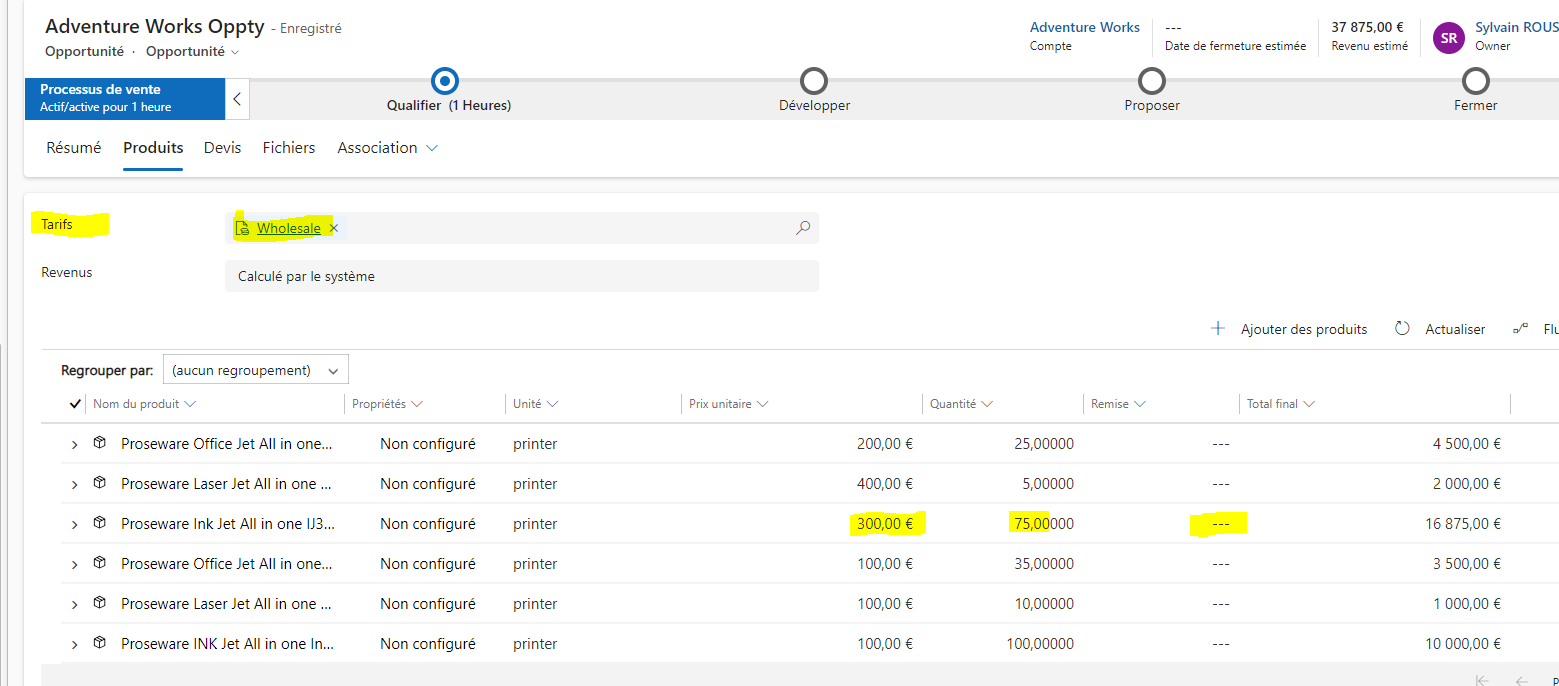Image resolution: width=1559 pixels, height=686 pixels.
Task: Open the Wholesale price list link
Action: point(289,228)
